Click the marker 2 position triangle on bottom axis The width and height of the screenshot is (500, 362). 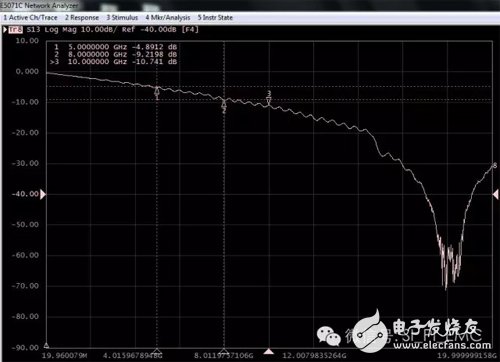point(224,351)
